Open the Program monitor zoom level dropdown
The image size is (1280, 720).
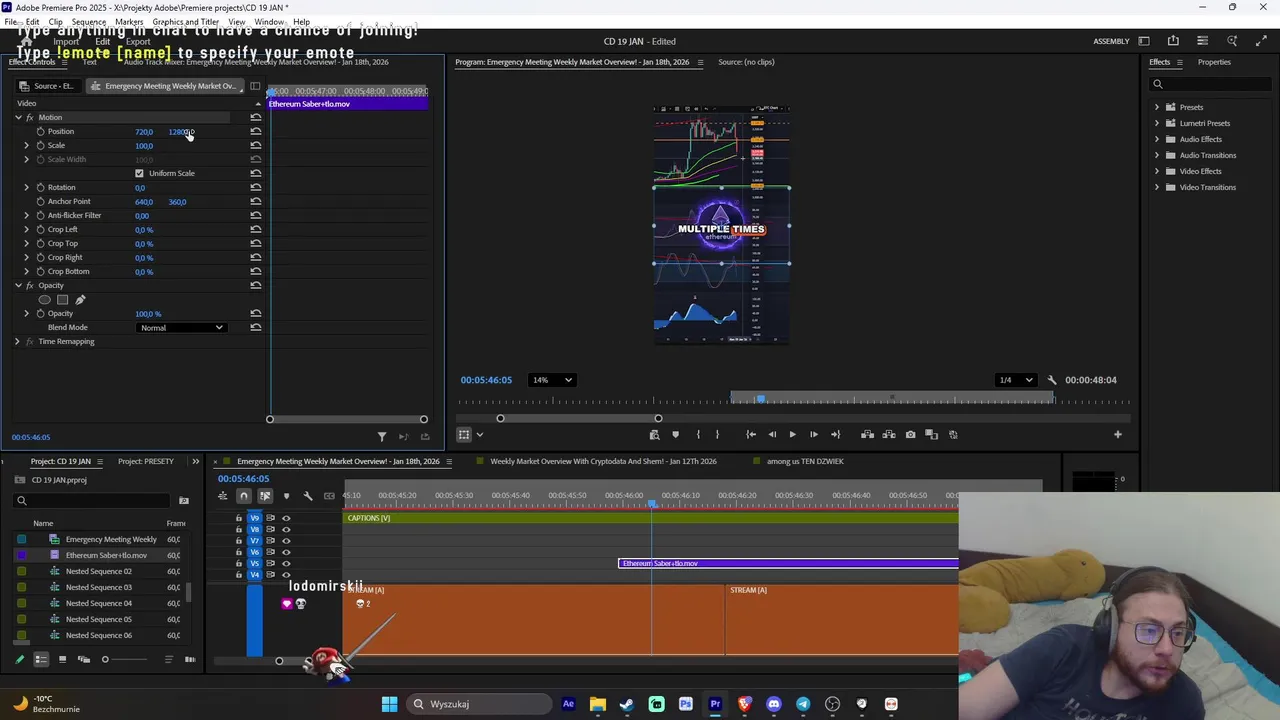point(552,380)
